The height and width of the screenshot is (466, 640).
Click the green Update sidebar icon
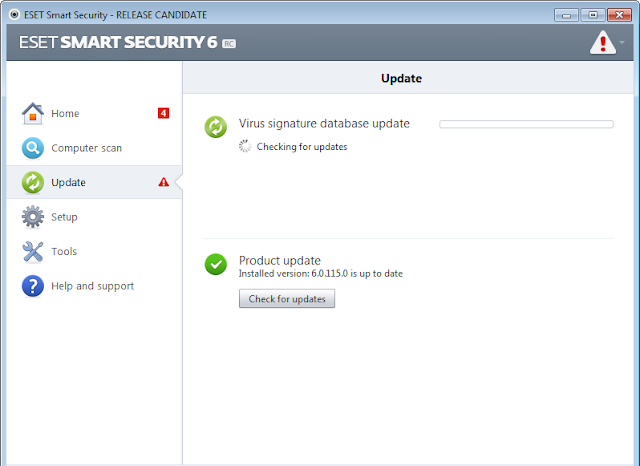(33, 182)
